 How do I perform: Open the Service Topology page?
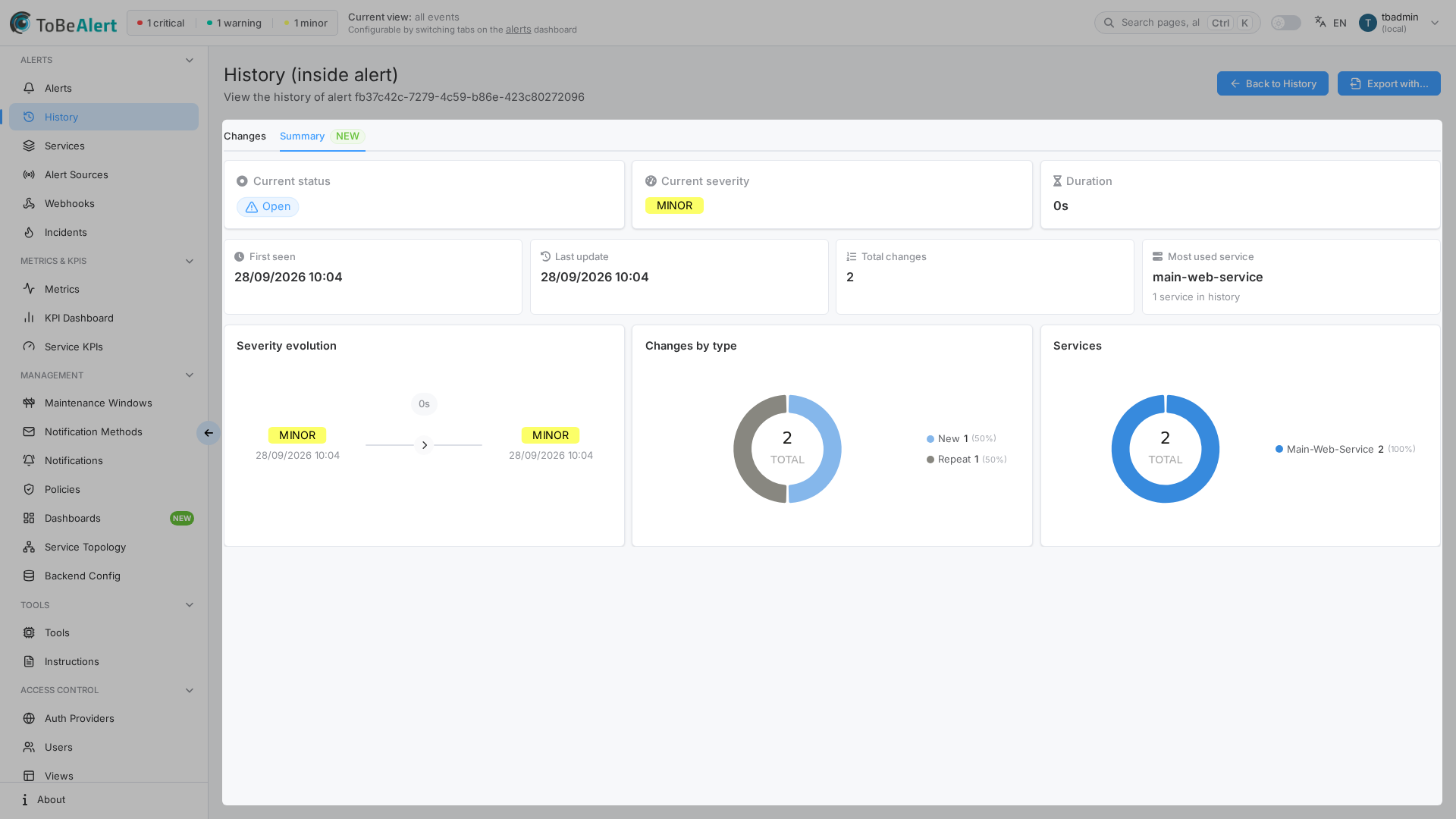tap(104, 547)
